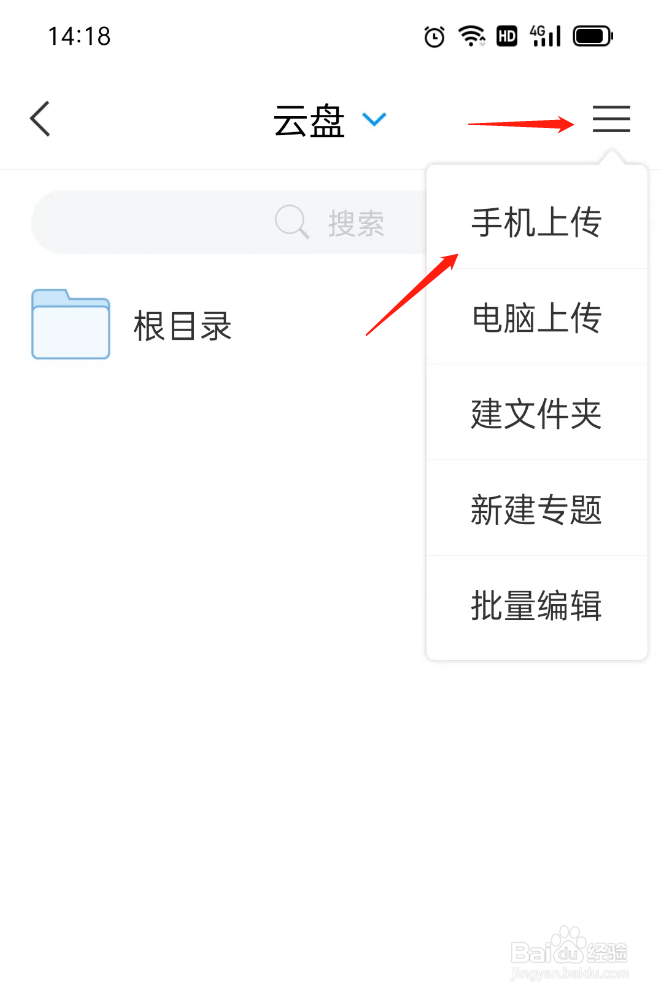The width and height of the screenshot is (666, 997).
Task: Tap the 14:18 clock in status bar
Action: pyautogui.click(x=80, y=37)
